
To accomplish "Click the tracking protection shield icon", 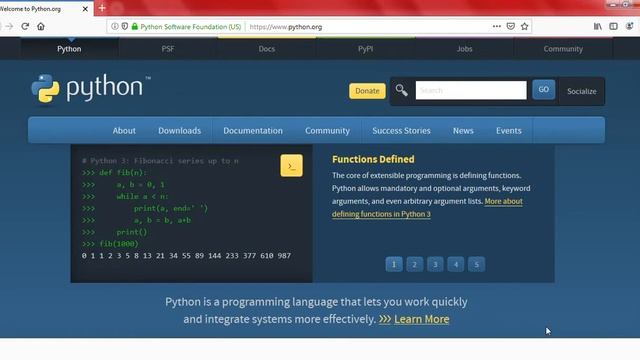I will coord(124,27).
